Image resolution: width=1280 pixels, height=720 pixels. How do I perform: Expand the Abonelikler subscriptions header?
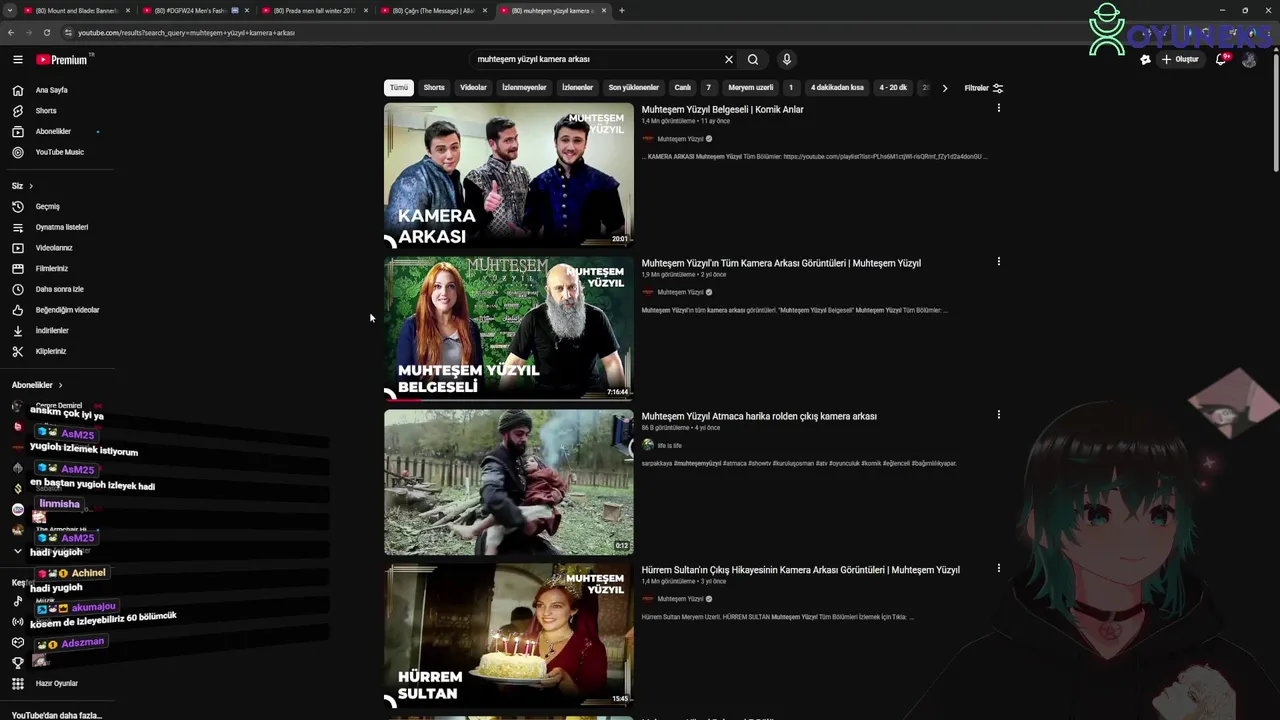[37, 385]
